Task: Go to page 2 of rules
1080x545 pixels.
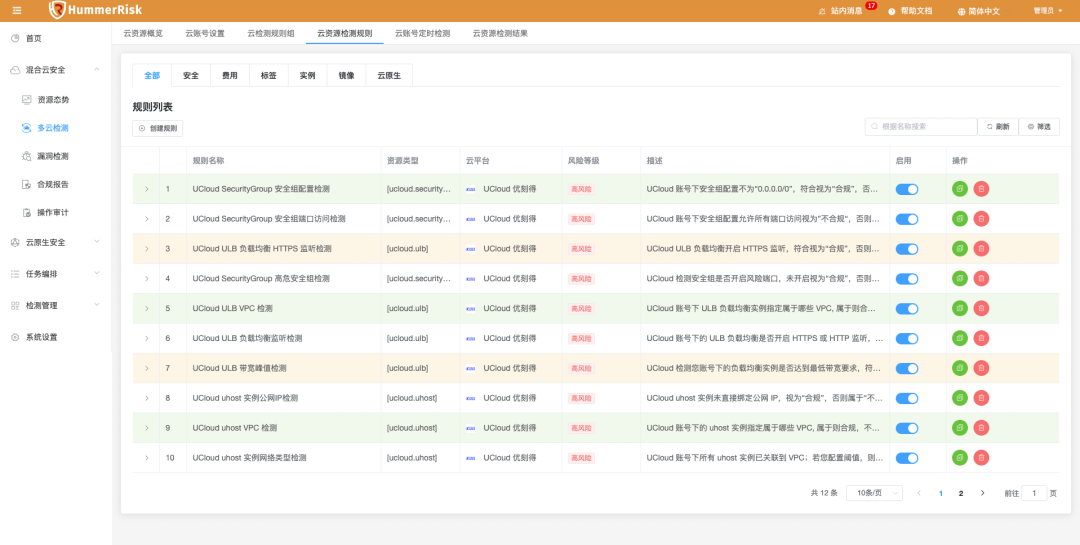Action: (961, 493)
